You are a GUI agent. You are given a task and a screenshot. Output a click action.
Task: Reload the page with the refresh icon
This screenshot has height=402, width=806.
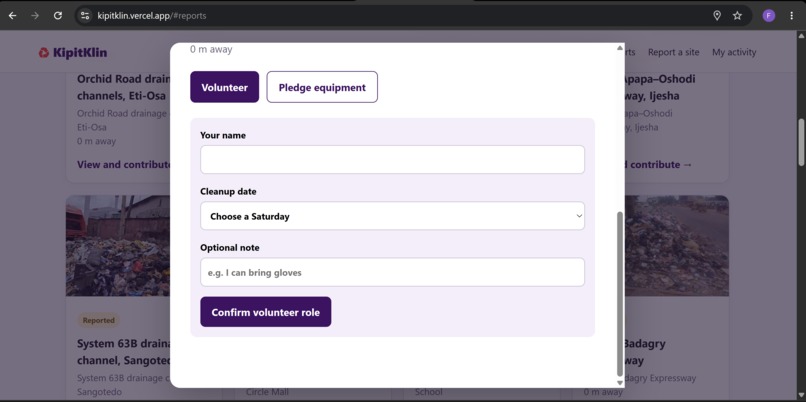point(58,15)
